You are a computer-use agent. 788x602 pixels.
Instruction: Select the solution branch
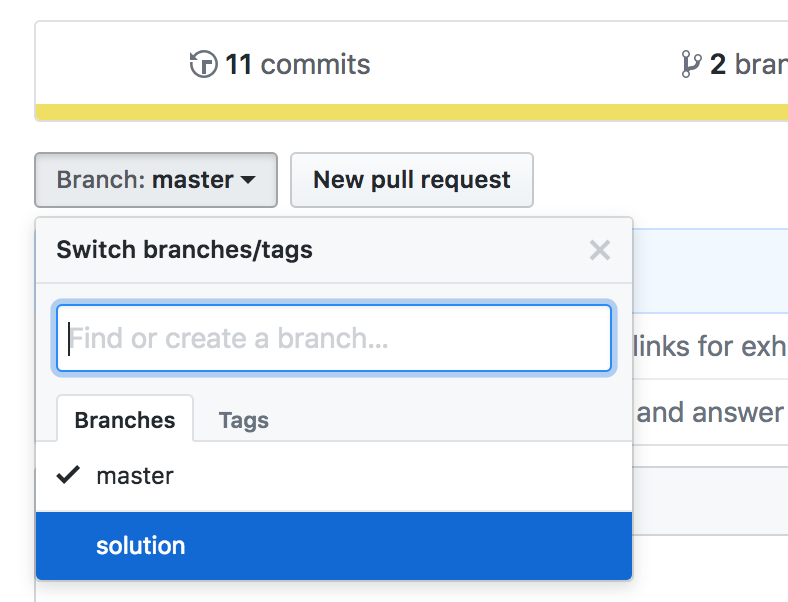coord(334,546)
